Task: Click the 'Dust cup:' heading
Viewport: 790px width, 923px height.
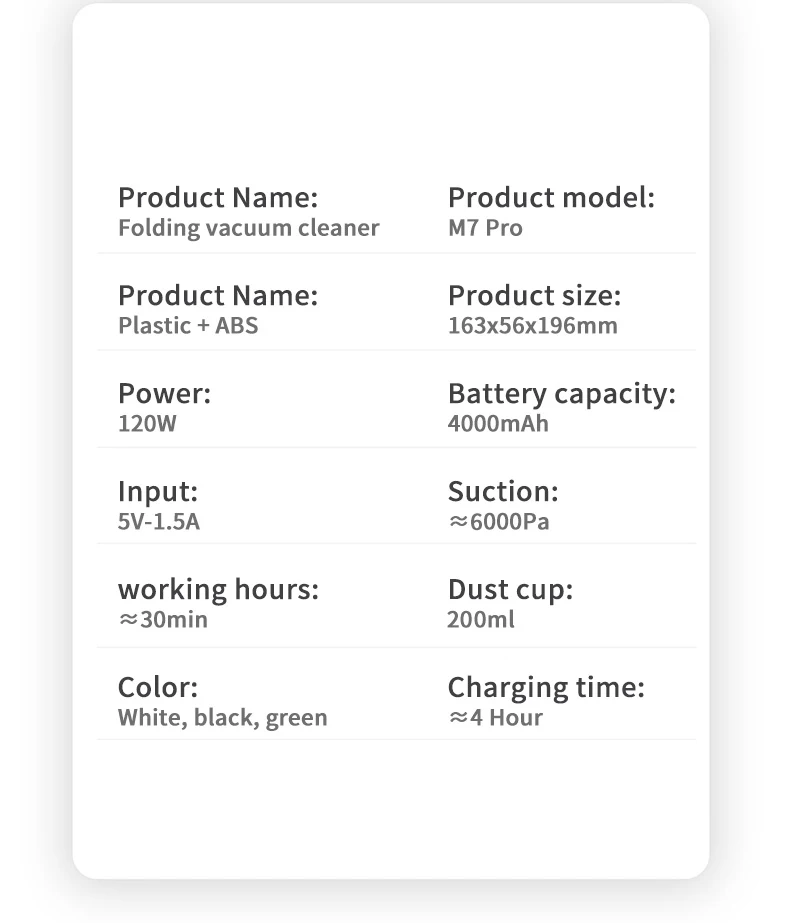Action: pos(510,590)
